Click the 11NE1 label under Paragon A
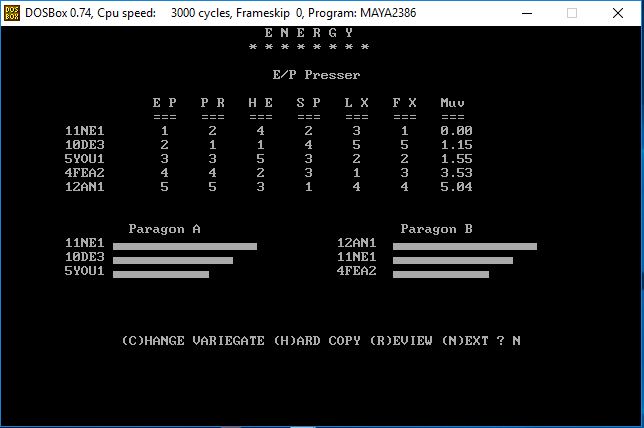Screen dimensions: 644x428 click(x=85, y=243)
